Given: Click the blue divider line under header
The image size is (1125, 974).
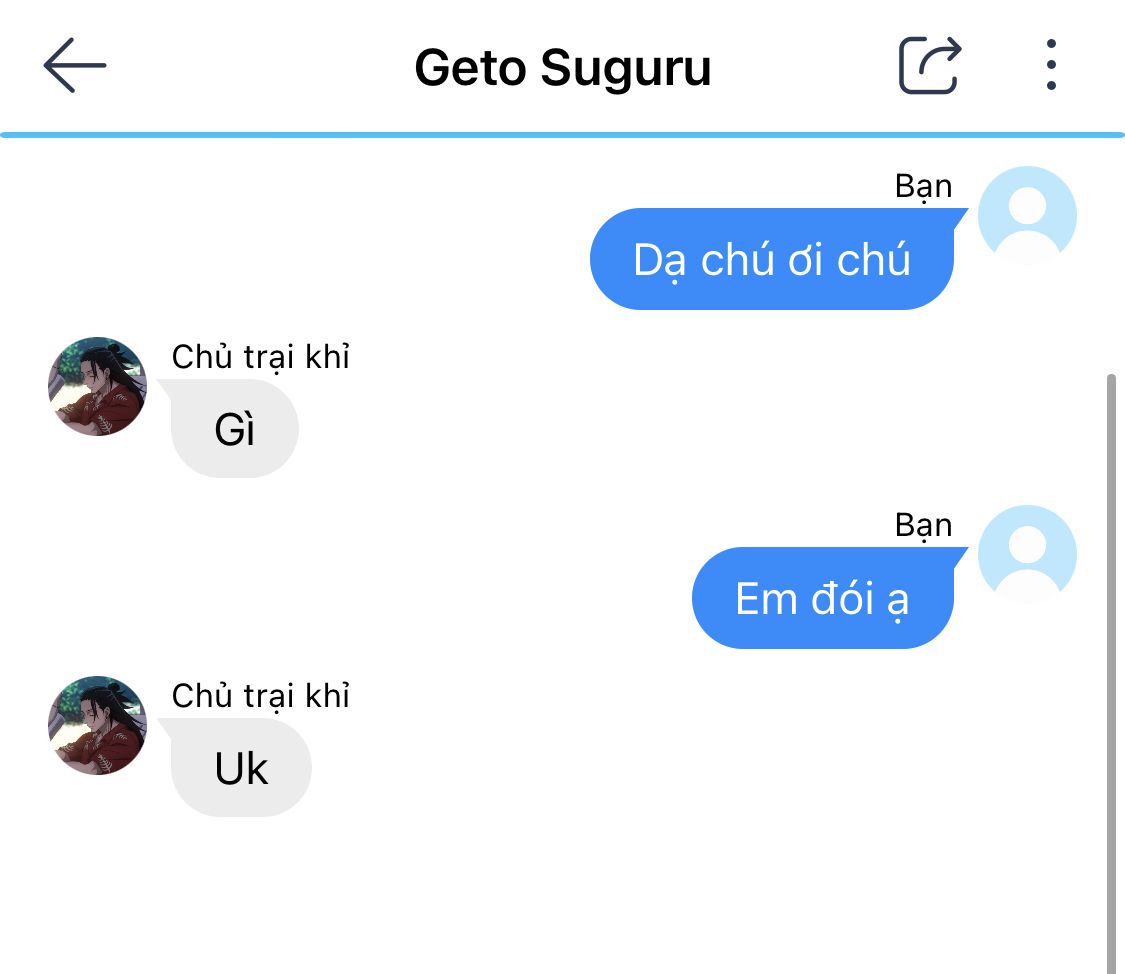Looking at the screenshot, I should pos(562,135).
